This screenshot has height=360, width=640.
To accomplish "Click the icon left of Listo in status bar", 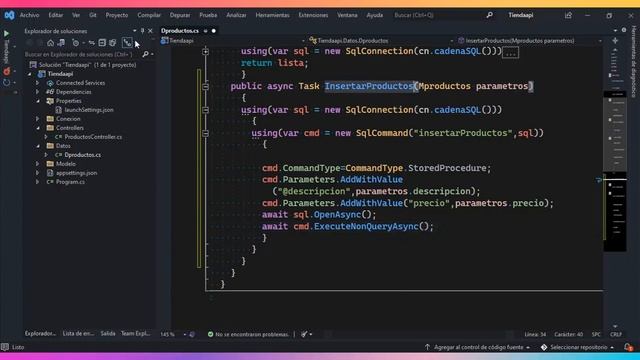I will click(5, 347).
